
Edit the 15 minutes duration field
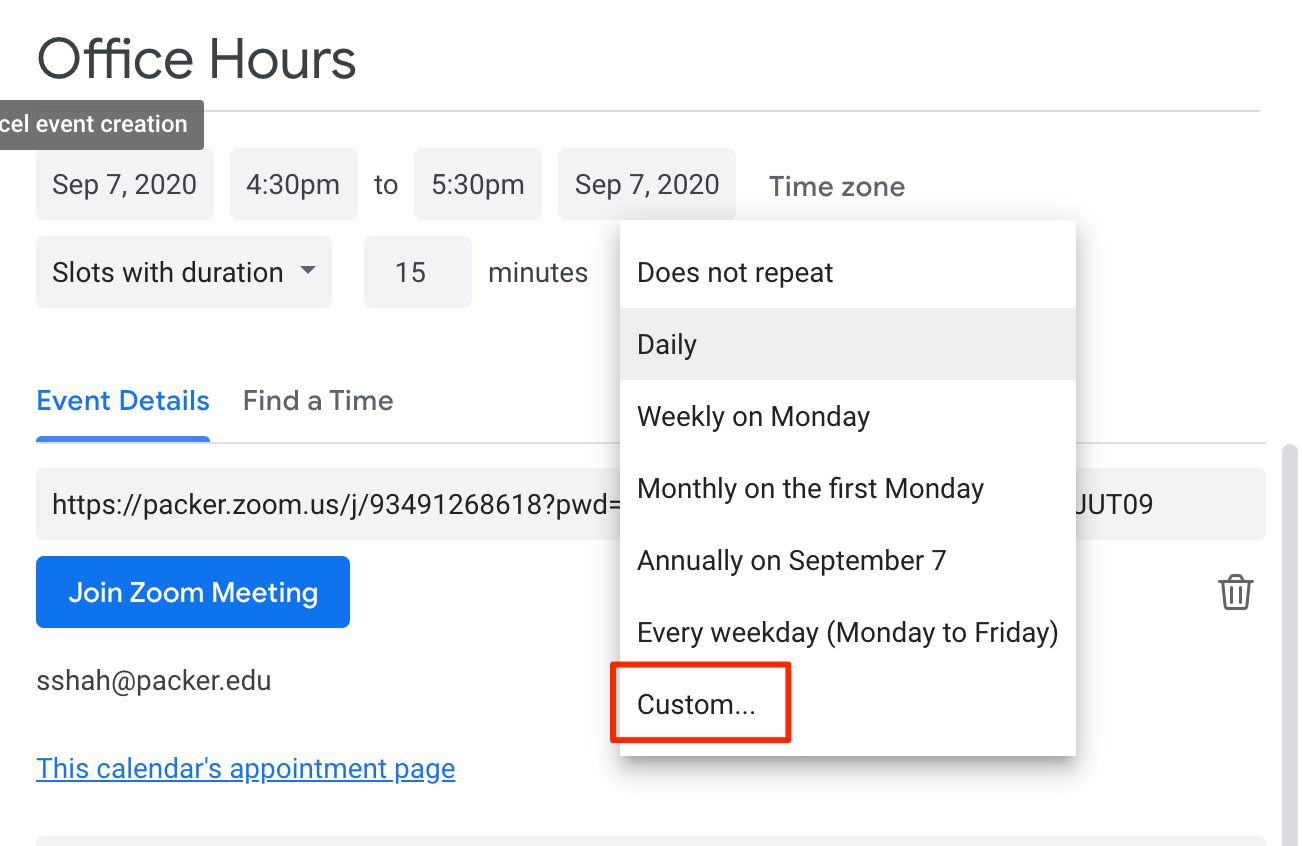pyautogui.click(x=417, y=272)
